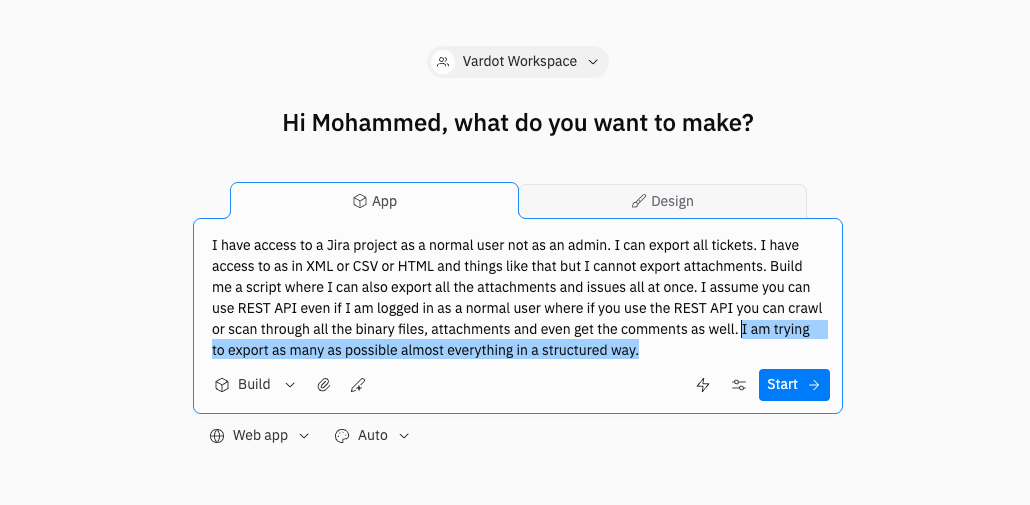Viewport: 1030px width, 505px height.
Task: Click the cube icon next to Build
Action: 222,385
